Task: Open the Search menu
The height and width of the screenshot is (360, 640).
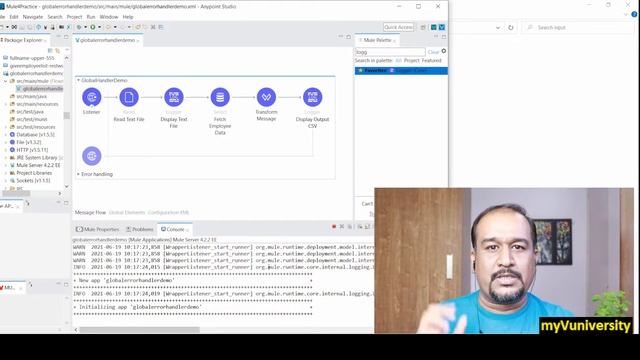Action: point(55,17)
